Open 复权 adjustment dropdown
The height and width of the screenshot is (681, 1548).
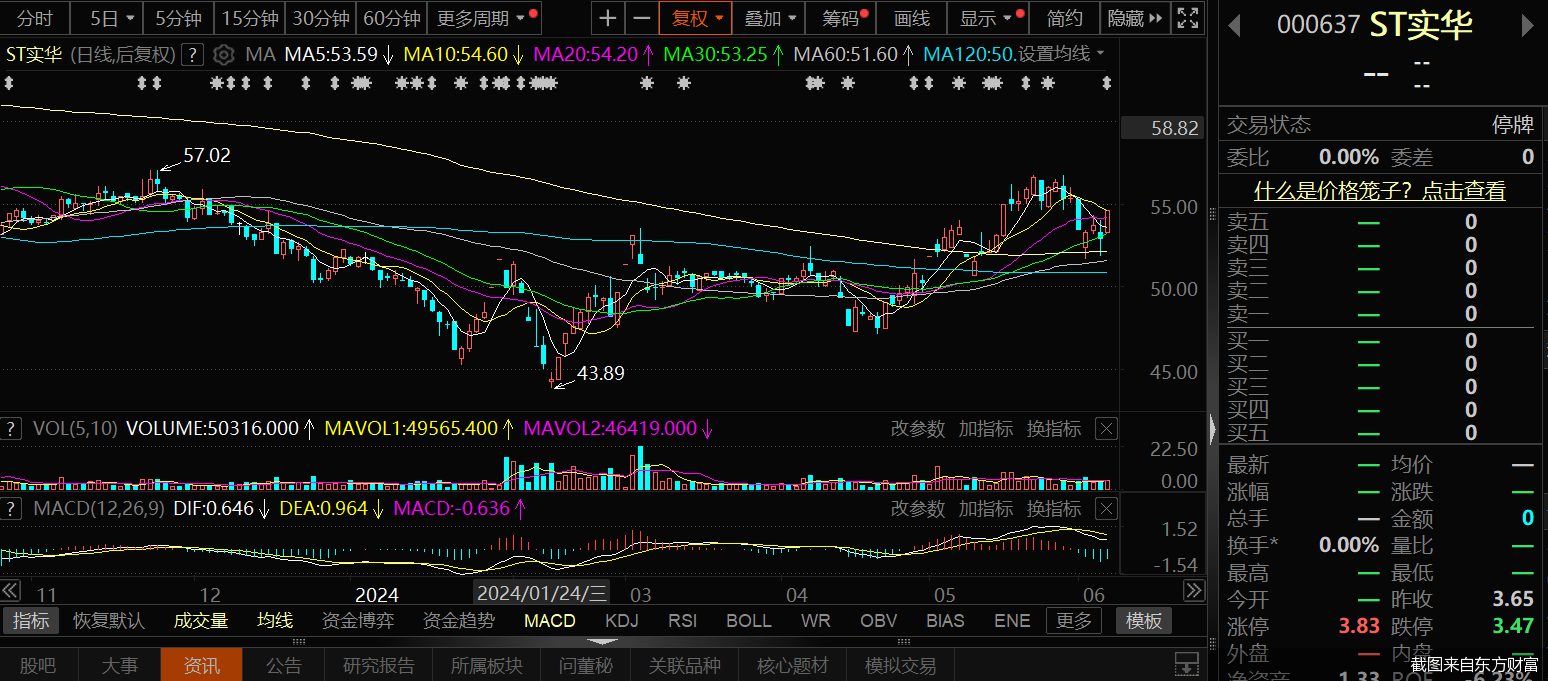click(696, 18)
